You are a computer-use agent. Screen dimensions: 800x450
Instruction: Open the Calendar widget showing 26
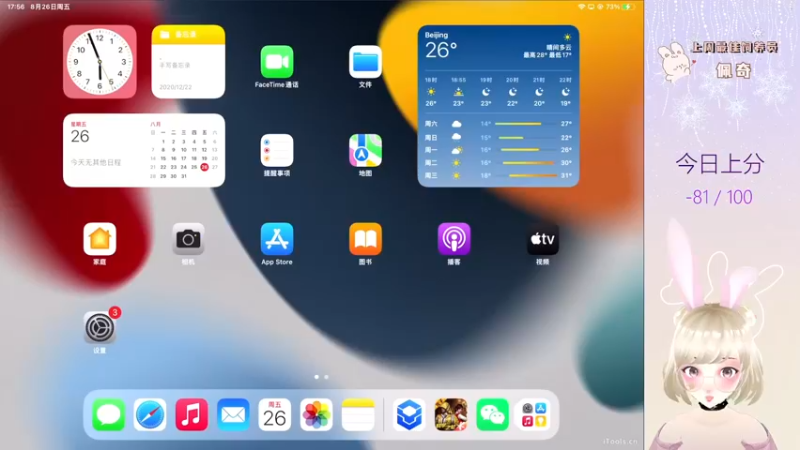144,151
